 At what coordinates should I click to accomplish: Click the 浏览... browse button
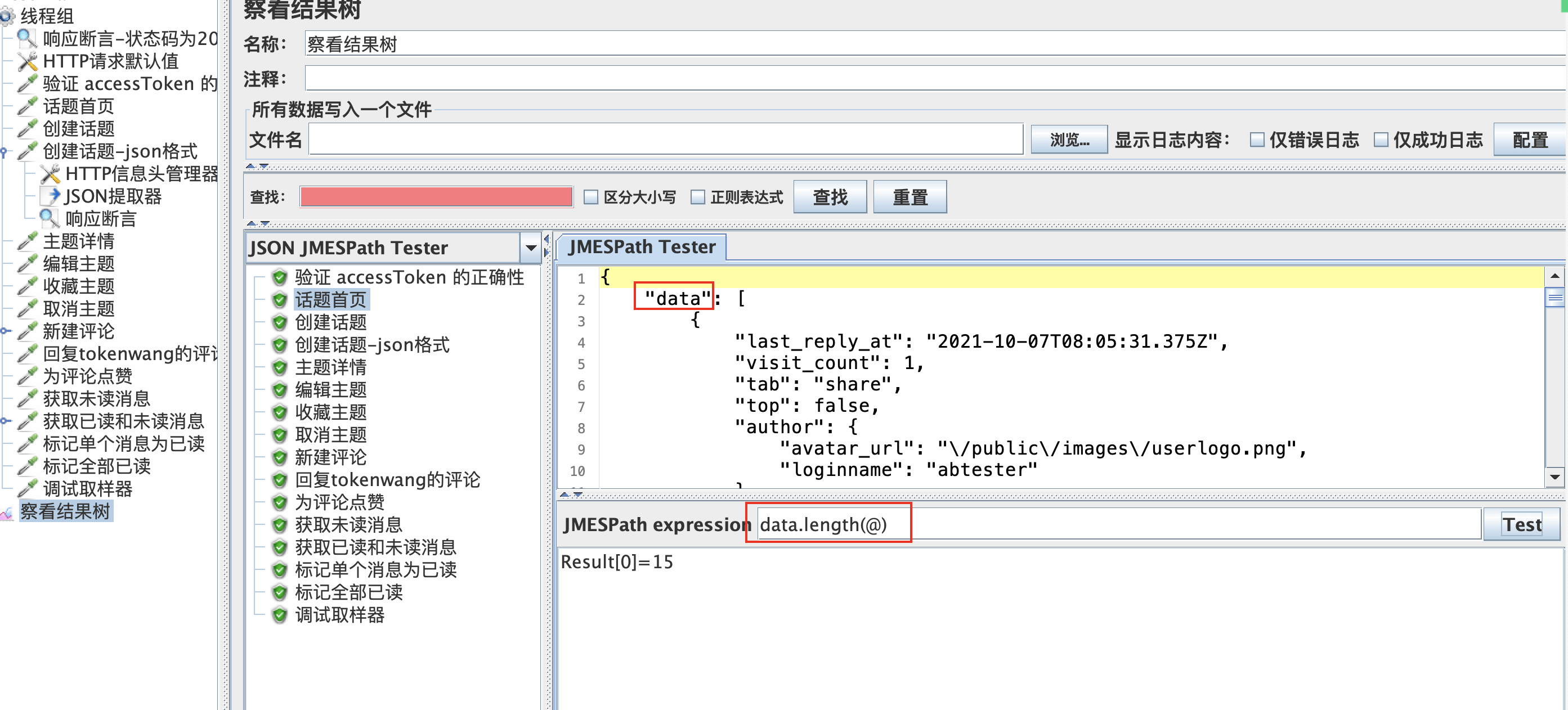click(1069, 141)
